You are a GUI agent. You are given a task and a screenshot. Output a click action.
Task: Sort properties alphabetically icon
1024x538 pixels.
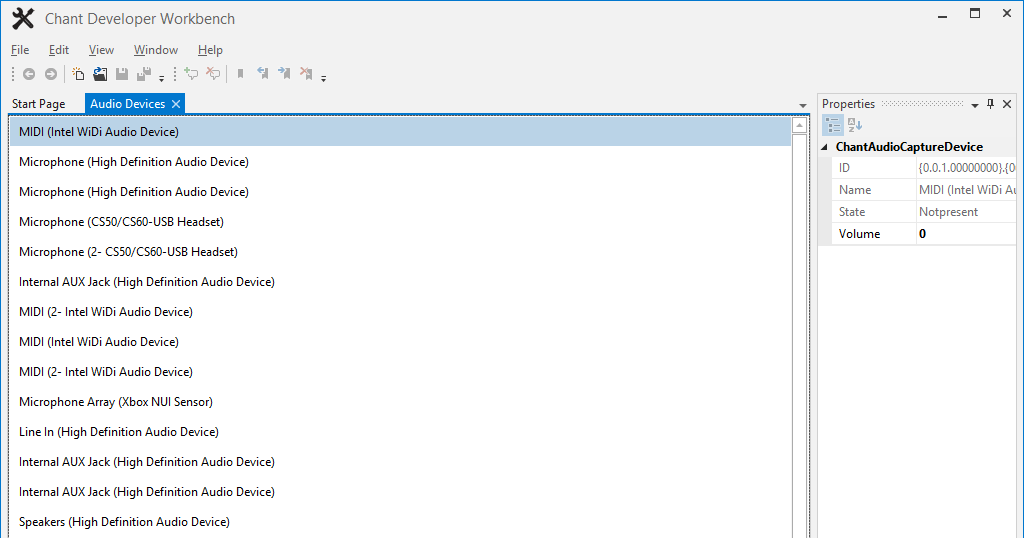(854, 124)
